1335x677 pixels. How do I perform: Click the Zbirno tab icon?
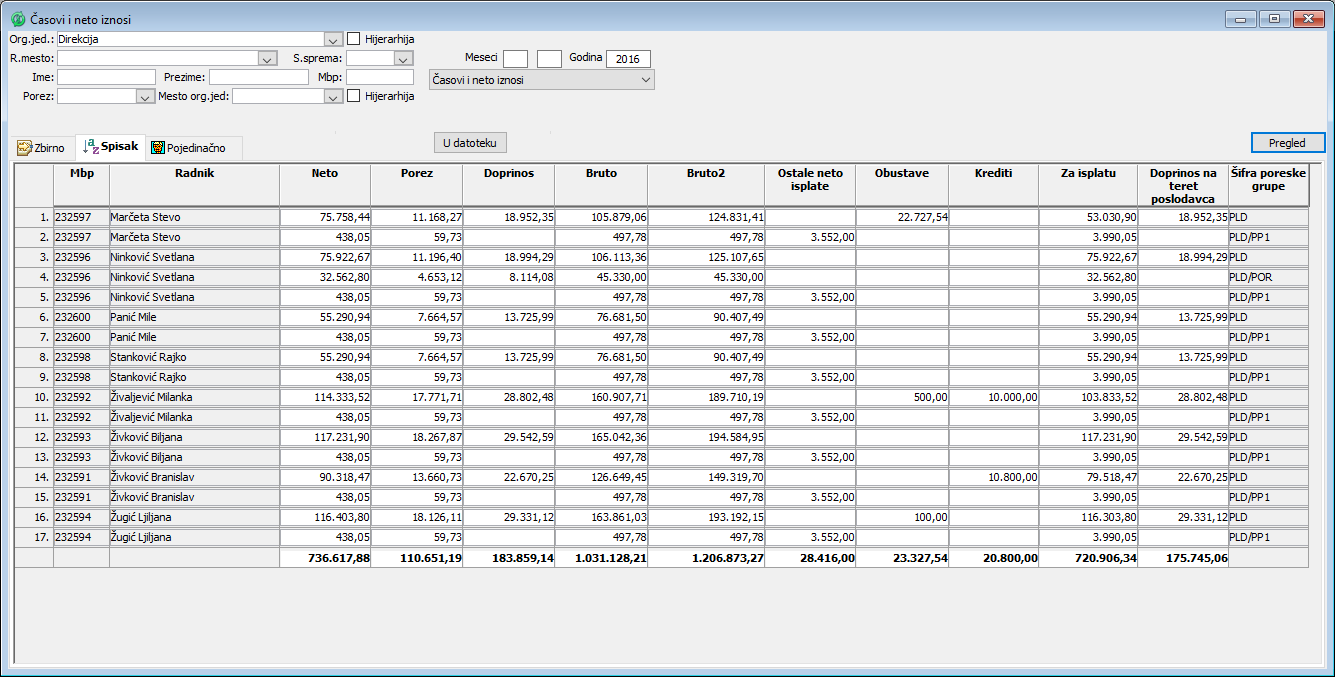coord(25,148)
